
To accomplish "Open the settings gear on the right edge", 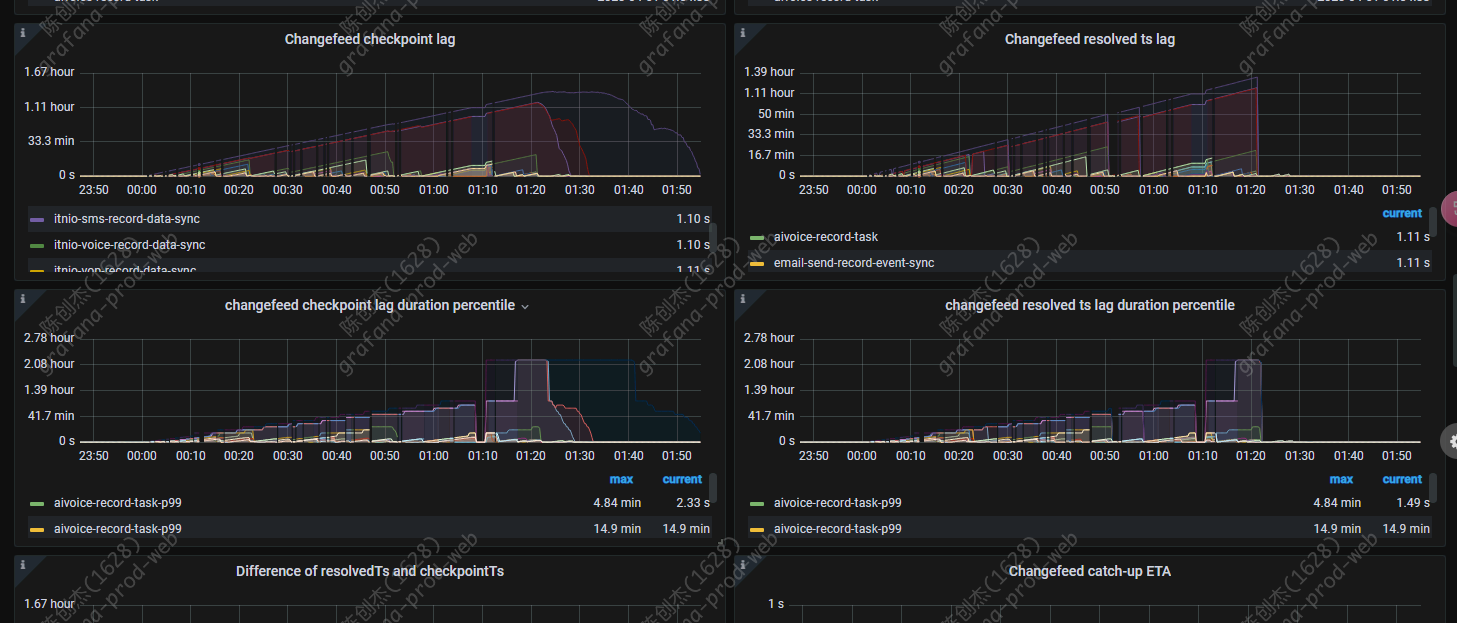I will 1450,440.
